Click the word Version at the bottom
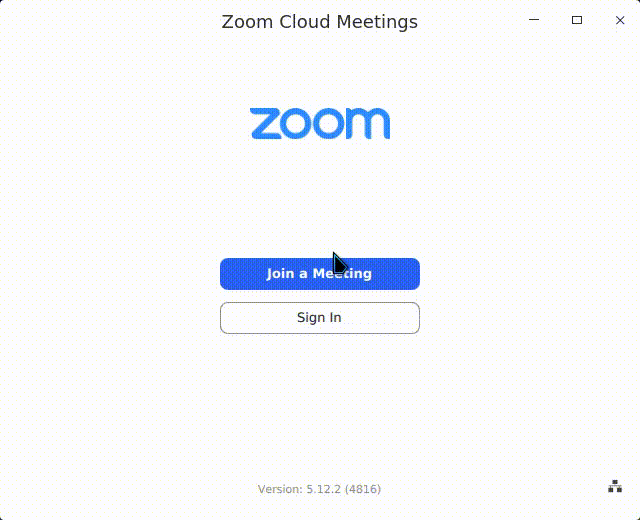The width and height of the screenshot is (640, 520). point(278,489)
